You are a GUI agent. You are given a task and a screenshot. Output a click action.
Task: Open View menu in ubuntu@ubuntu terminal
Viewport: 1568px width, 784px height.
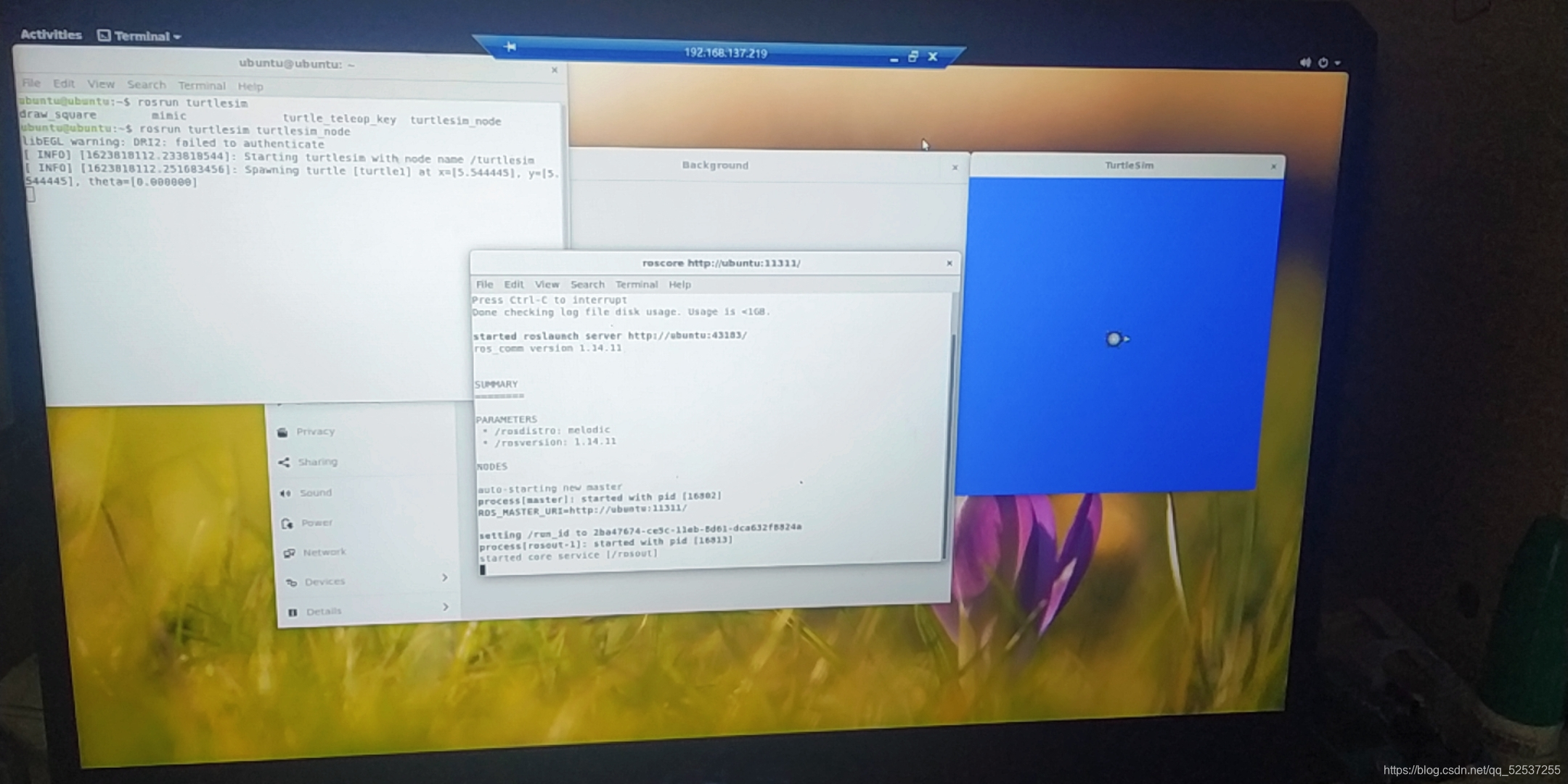[x=101, y=84]
